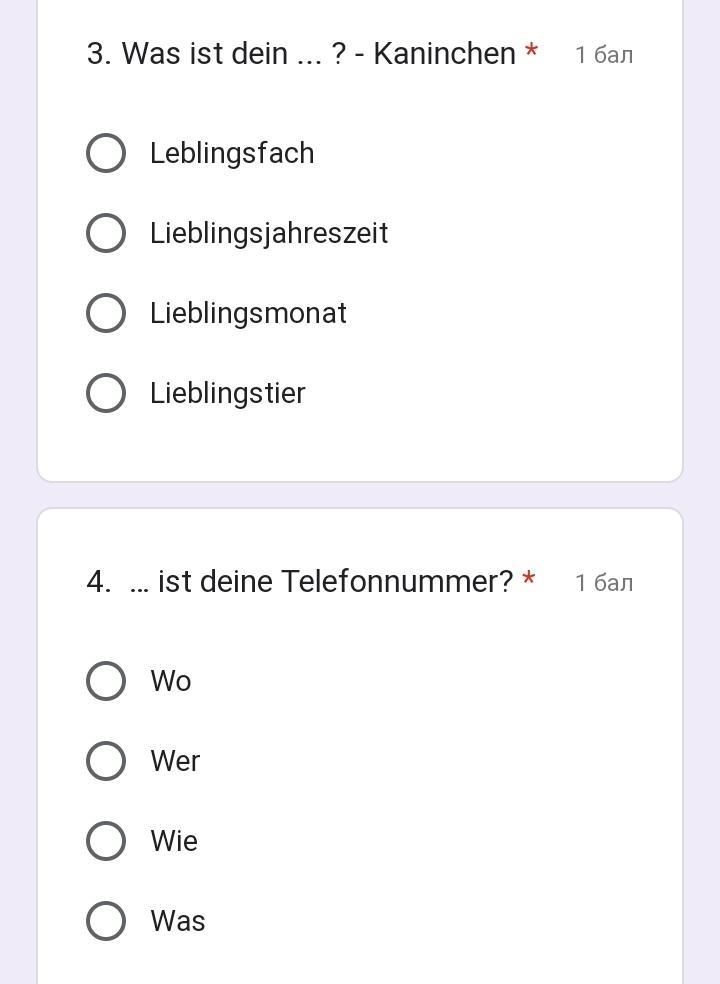Click the Wo answer label text
This screenshot has height=984, width=720.
171,681
